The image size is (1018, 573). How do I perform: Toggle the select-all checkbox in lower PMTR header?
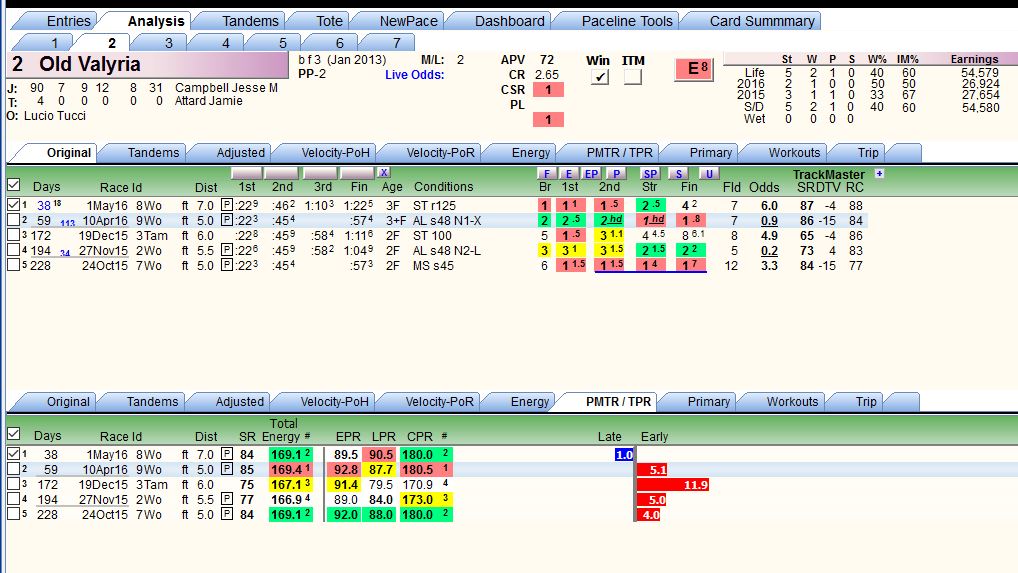pyautogui.click(x=14, y=433)
